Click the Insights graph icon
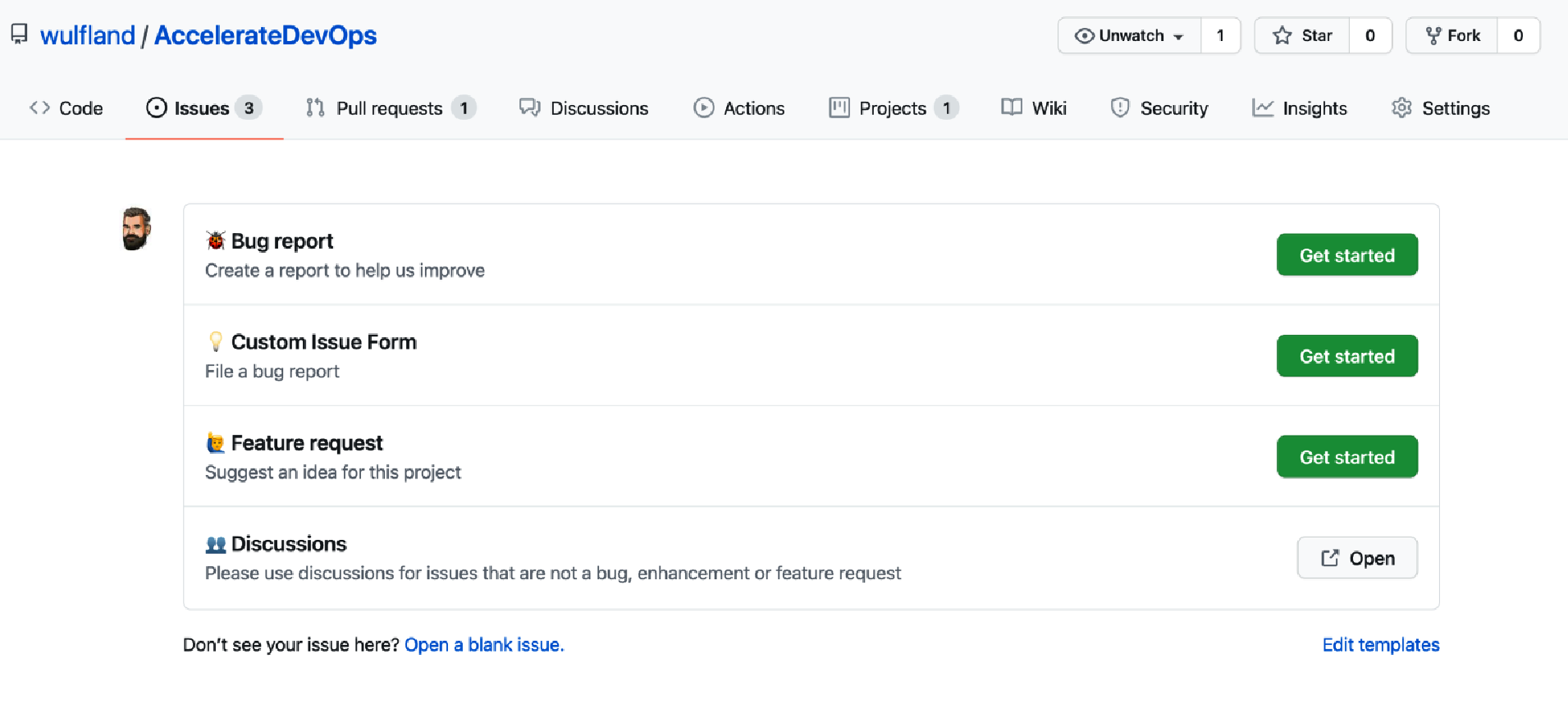The height and width of the screenshot is (704, 1568). [x=1263, y=107]
